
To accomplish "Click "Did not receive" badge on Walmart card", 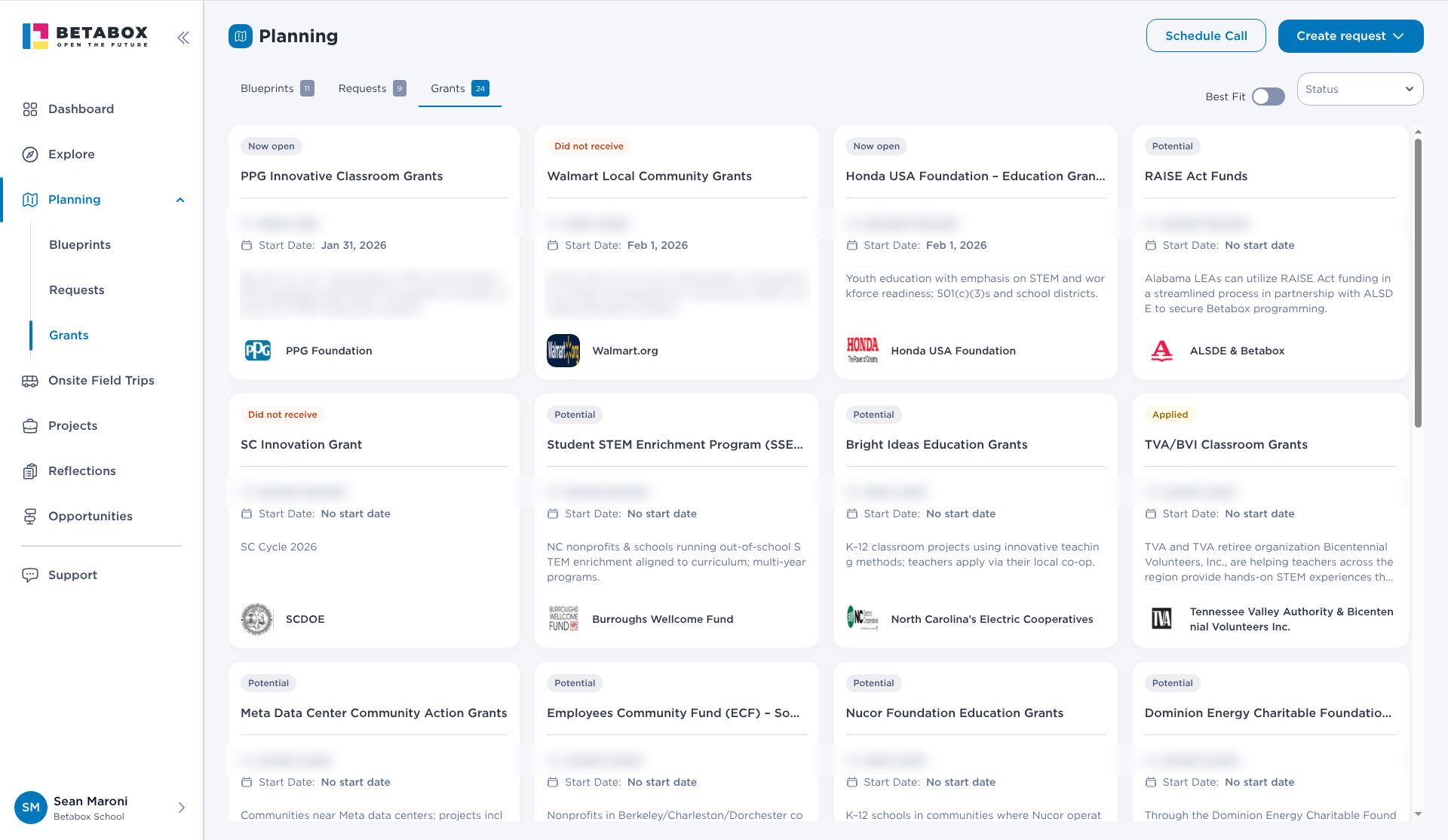I will click(x=589, y=146).
